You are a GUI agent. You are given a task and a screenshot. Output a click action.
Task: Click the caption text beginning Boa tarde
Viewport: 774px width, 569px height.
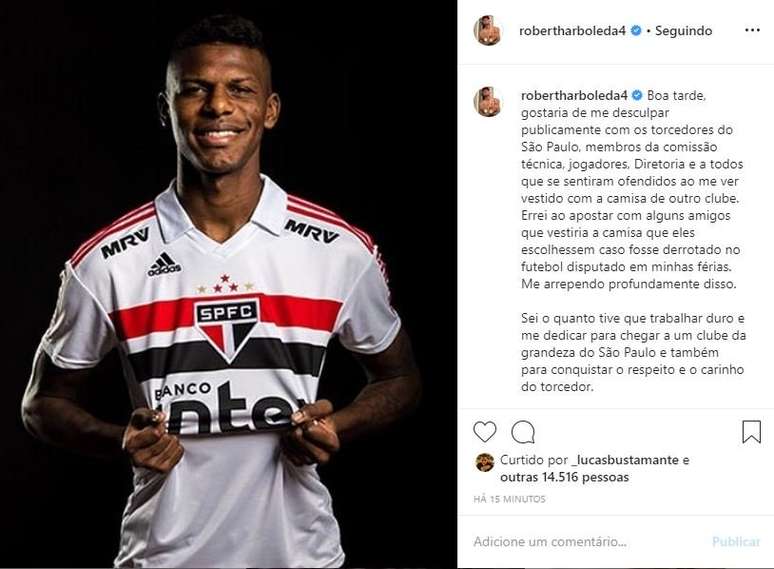click(x=632, y=190)
